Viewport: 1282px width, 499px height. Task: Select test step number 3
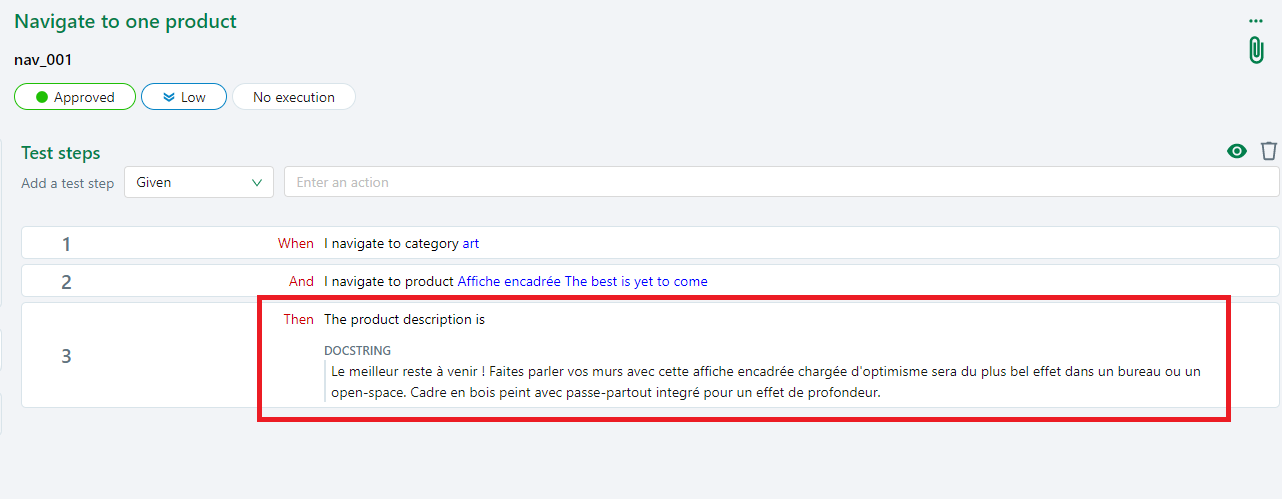coord(66,356)
